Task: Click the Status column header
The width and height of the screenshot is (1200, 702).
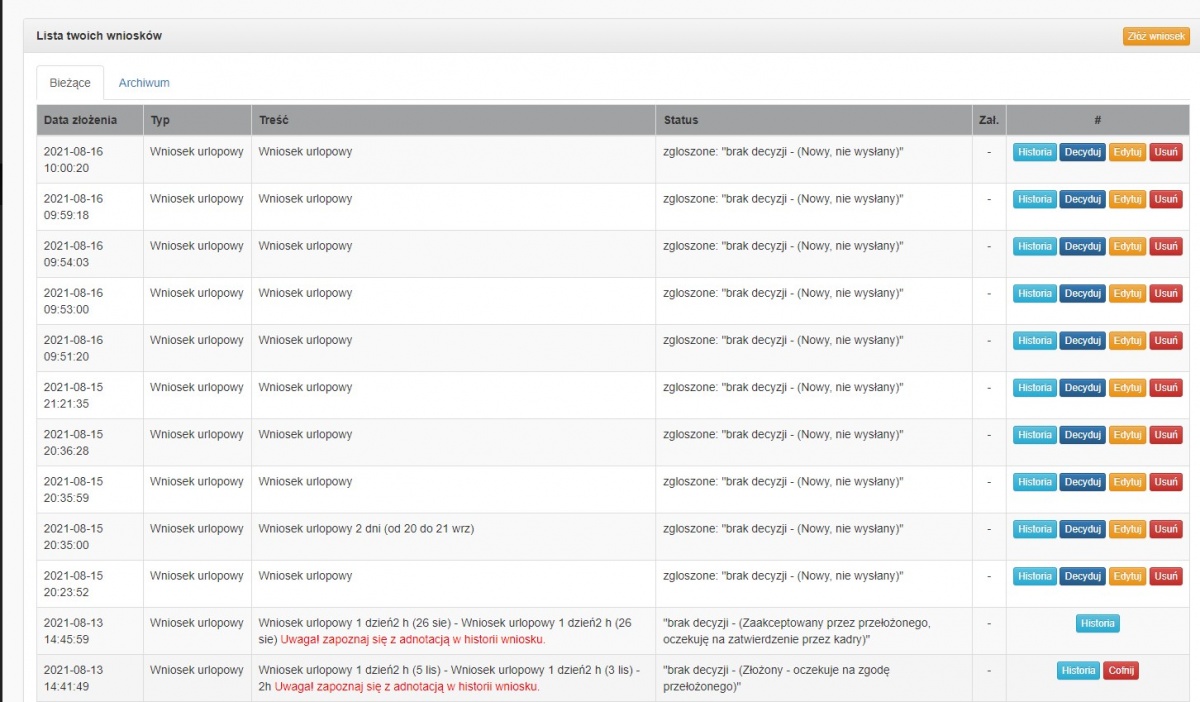Action: (x=681, y=120)
